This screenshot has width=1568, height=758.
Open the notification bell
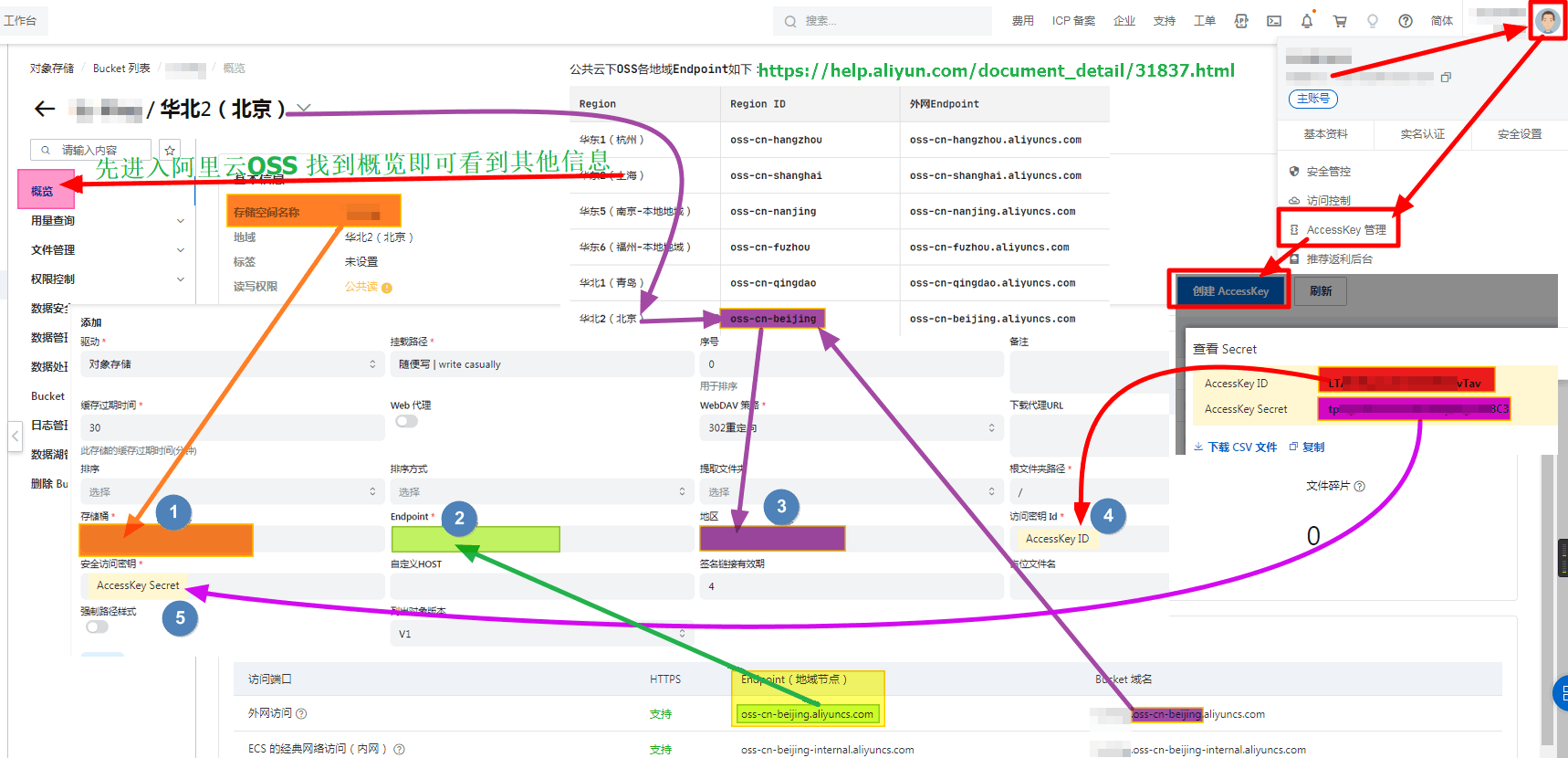(x=1306, y=21)
